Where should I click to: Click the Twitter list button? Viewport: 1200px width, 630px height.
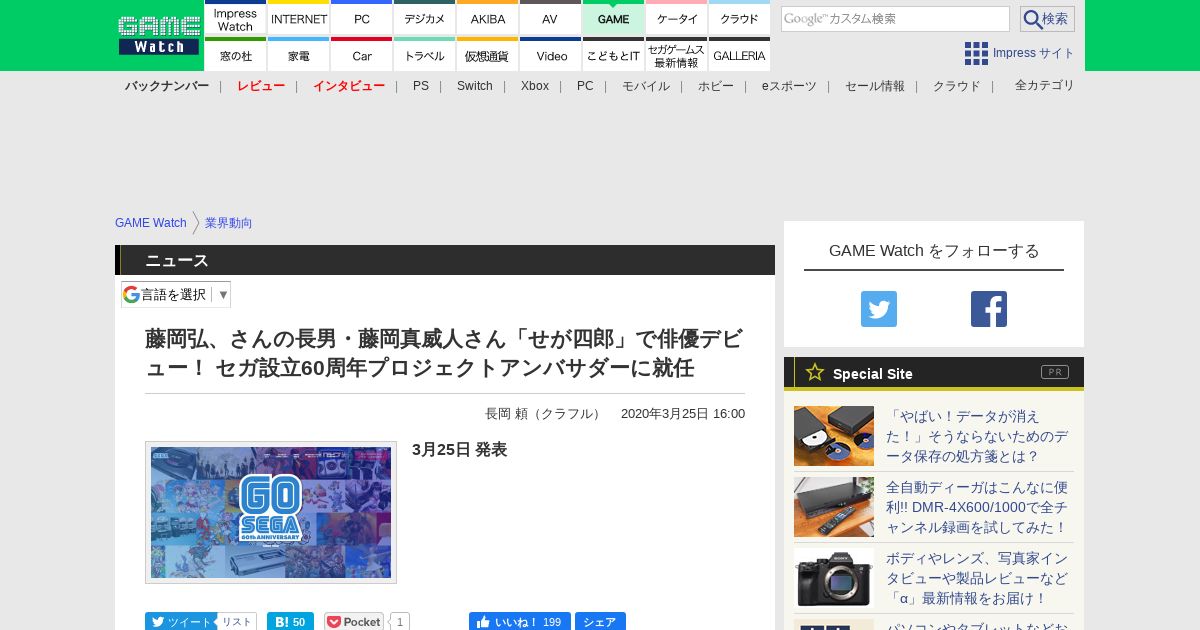coord(237,622)
